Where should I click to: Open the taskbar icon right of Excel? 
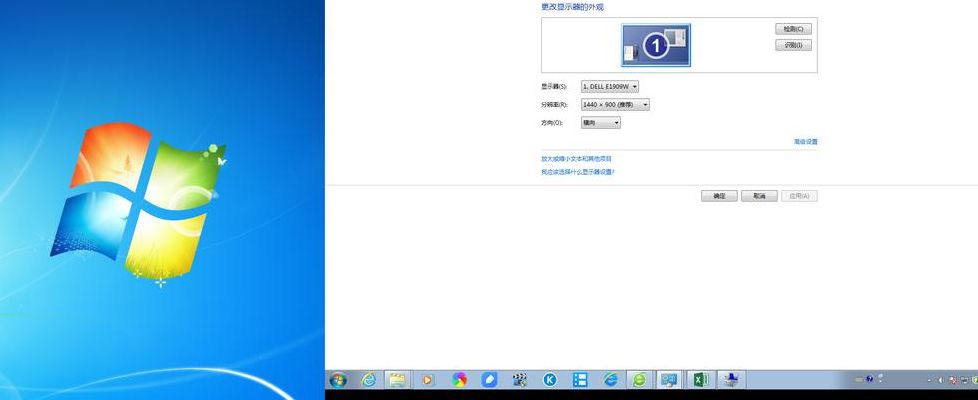731,379
